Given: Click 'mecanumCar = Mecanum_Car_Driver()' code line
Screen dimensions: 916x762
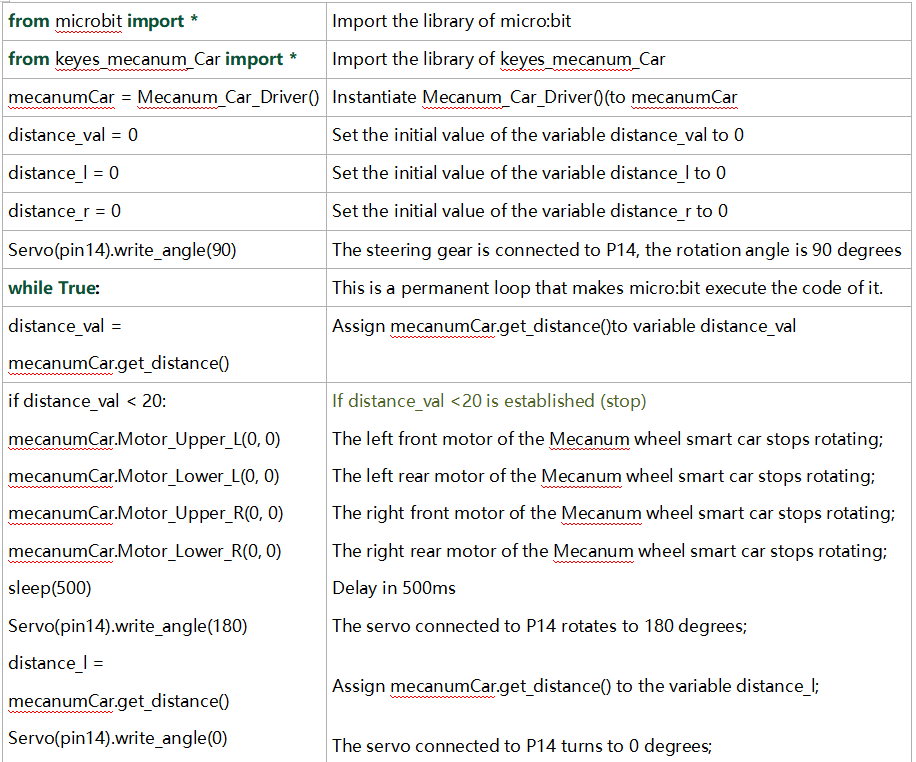Looking at the screenshot, I should click(x=164, y=98).
